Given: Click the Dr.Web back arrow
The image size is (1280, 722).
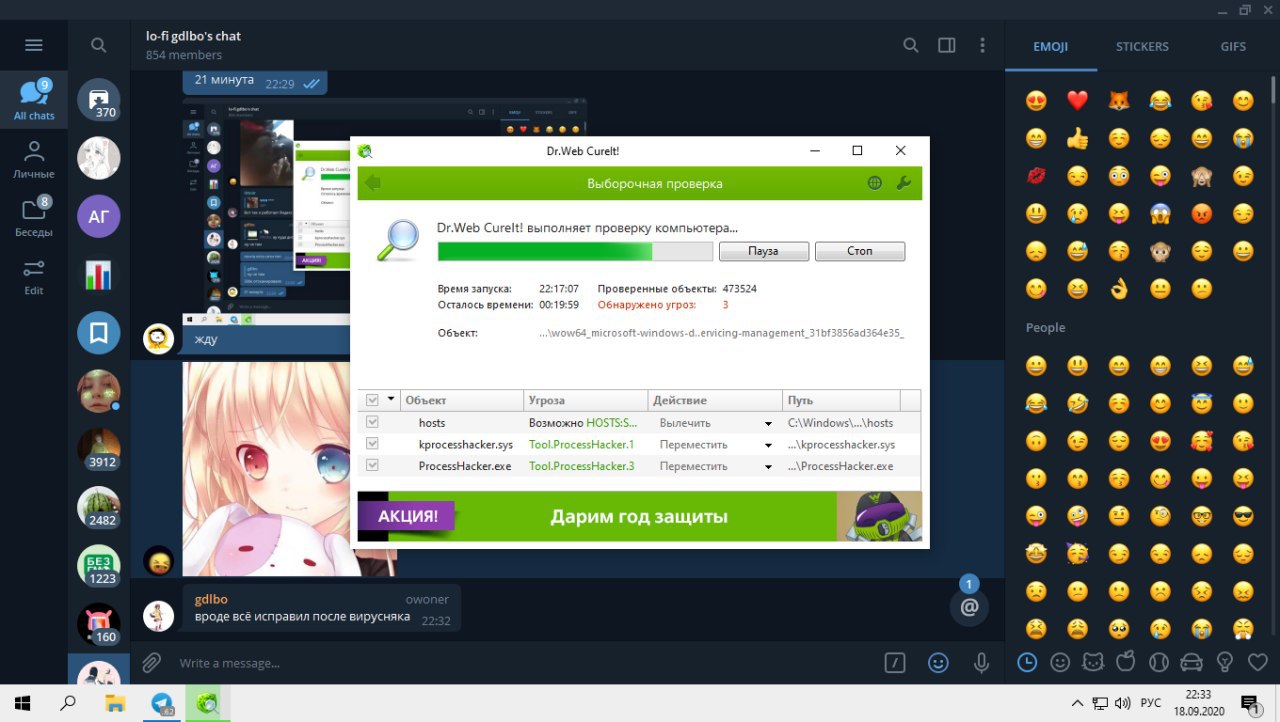Looking at the screenshot, I should coord(373,183).
